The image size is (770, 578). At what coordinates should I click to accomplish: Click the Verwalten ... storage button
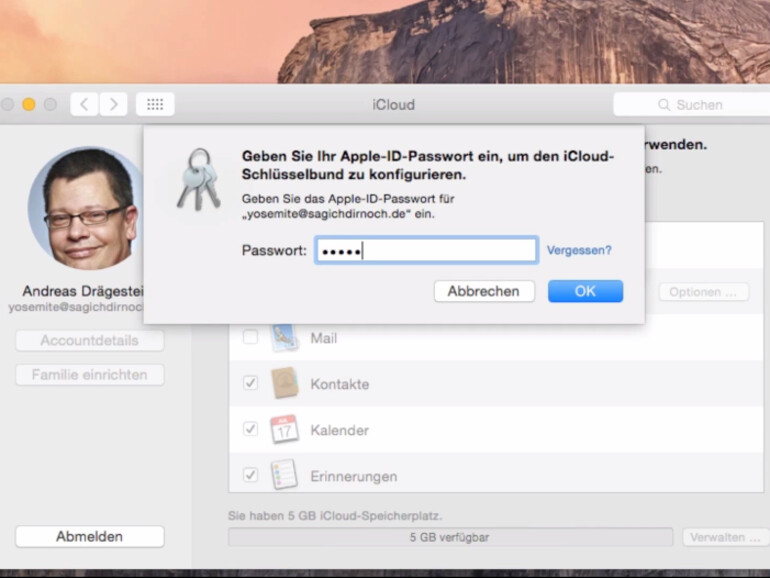(x=726, y=537)
